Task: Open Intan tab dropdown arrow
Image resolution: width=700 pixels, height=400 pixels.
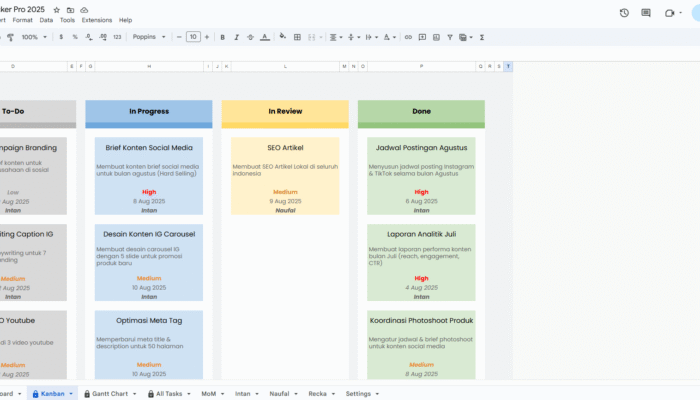Action: [257, 394]
